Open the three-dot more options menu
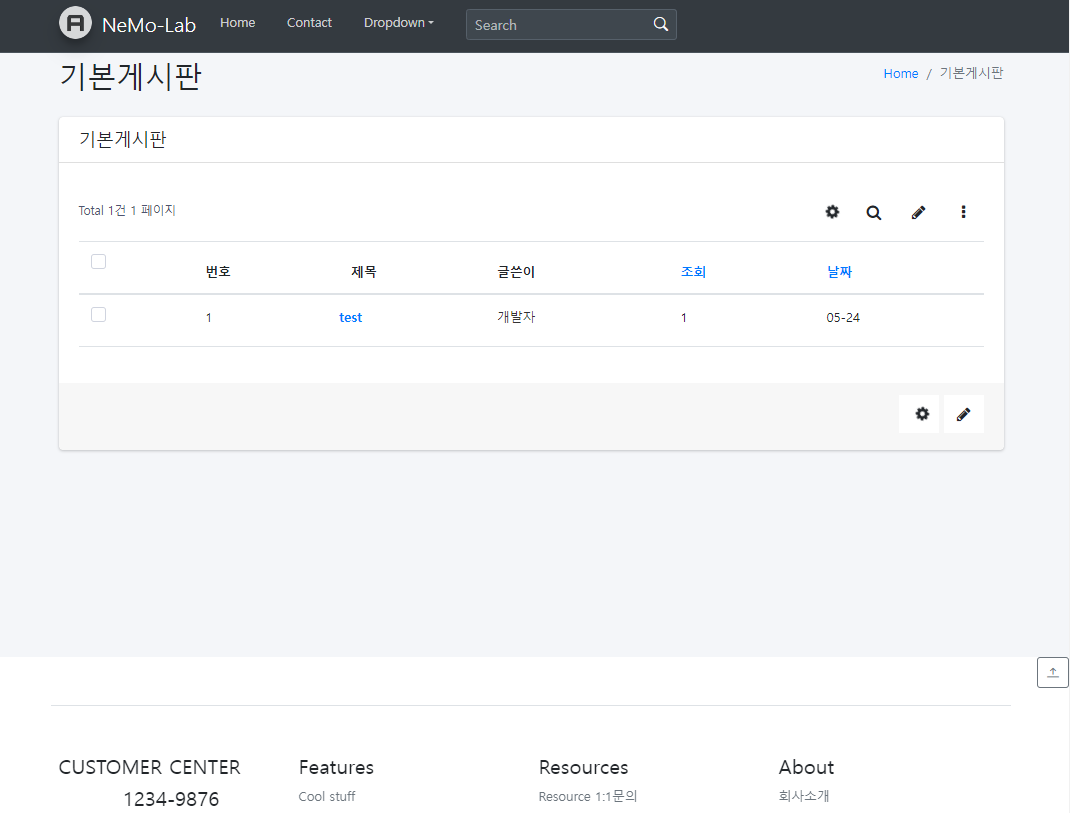Image resolution: width=1070 pixels, height=813 pixels. coord(963,212)
